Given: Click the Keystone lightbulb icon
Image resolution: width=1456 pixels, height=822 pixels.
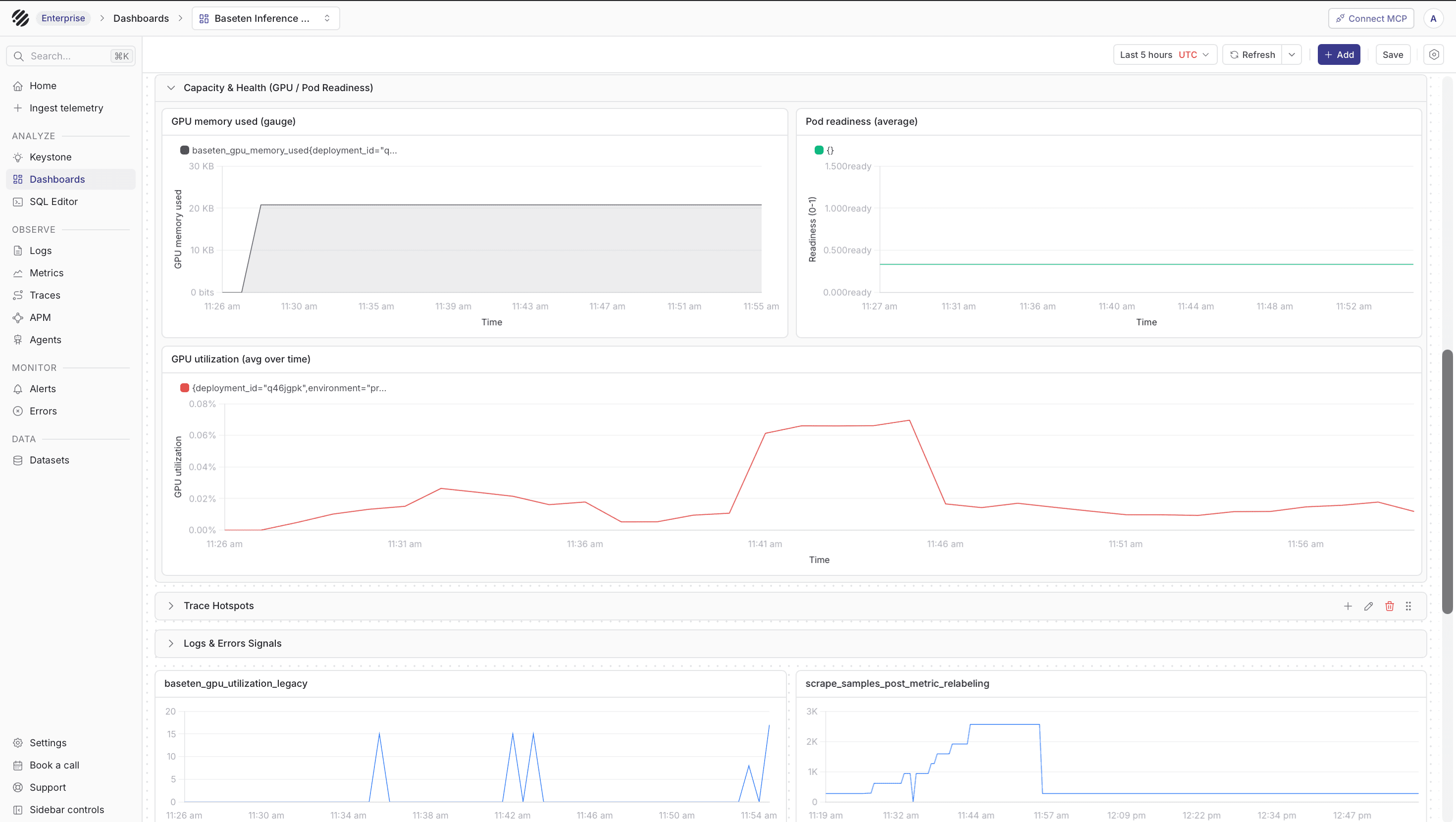Looking at the screenshot, I should (18, 157).
